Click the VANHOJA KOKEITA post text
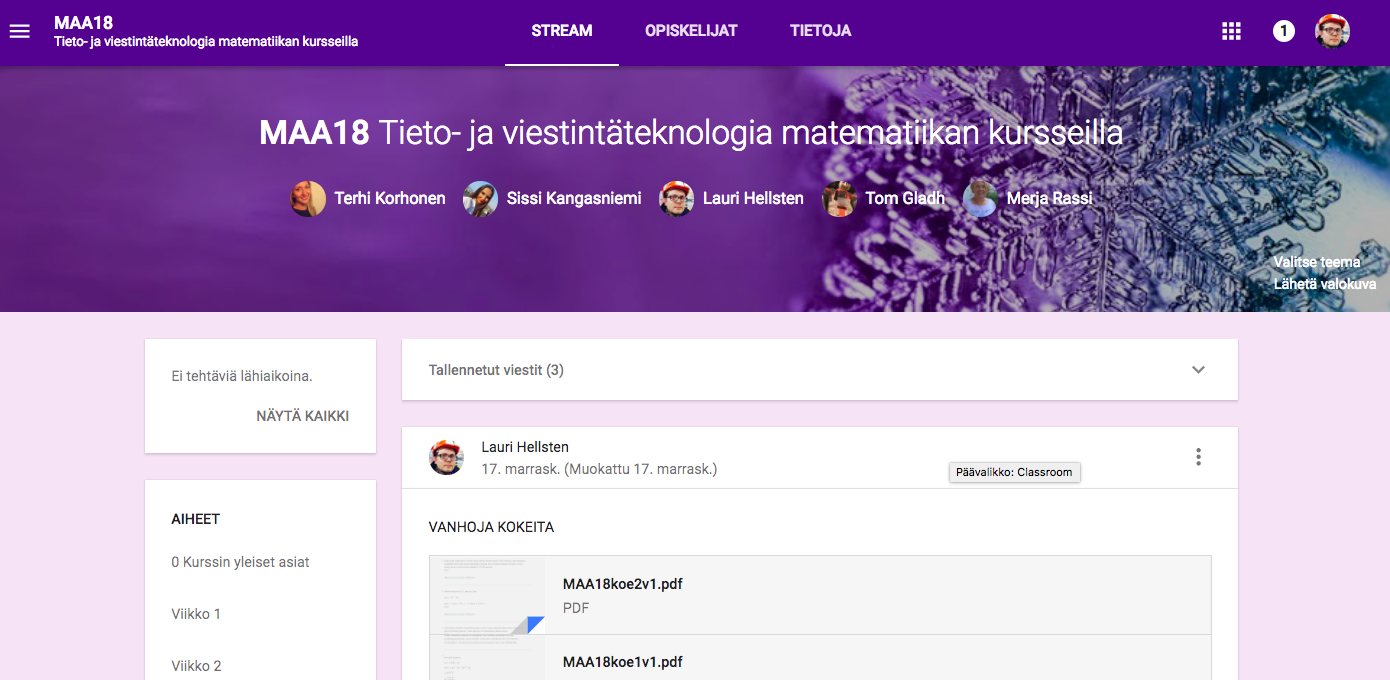The image size is (1390, 680). pos(491,527)
